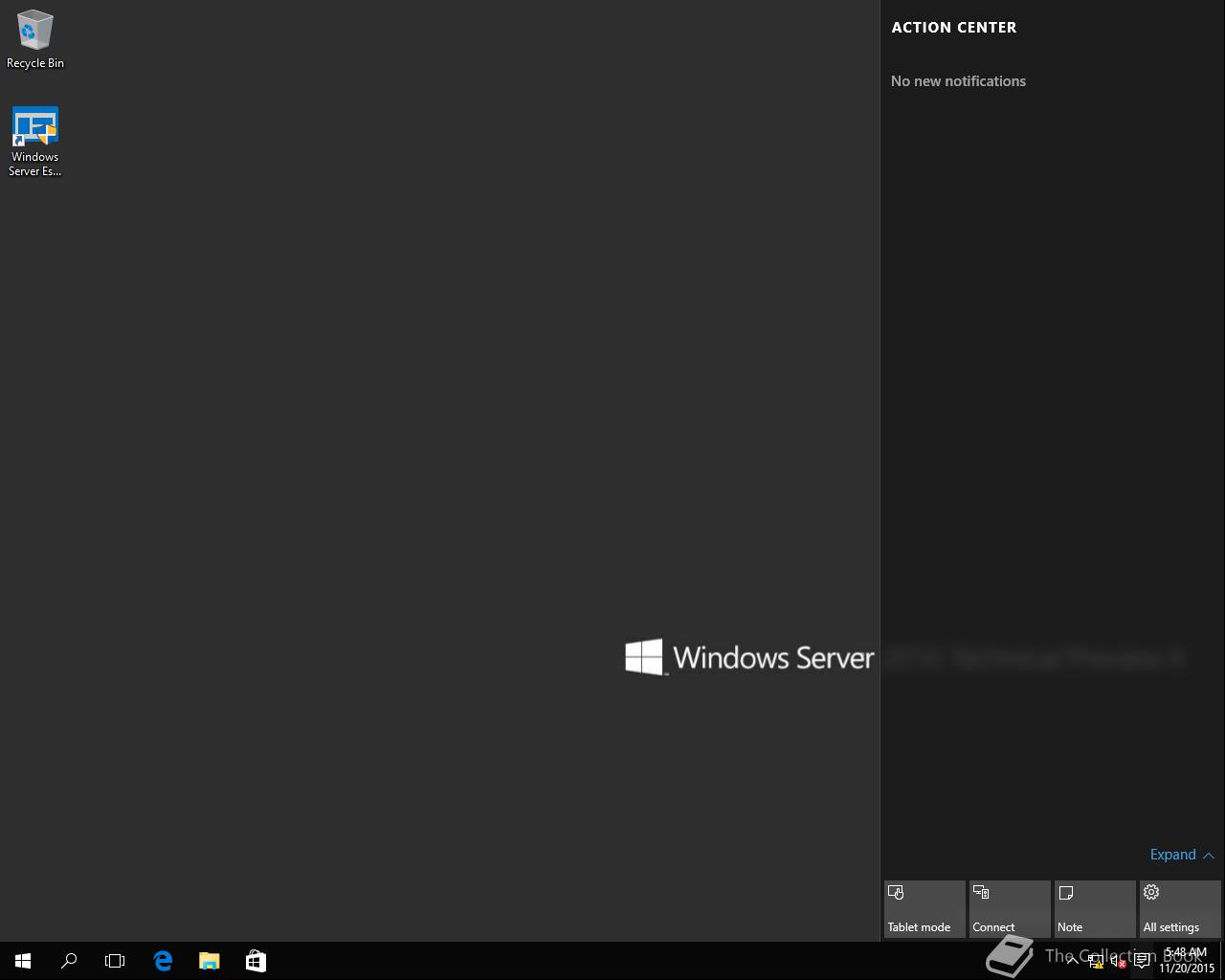Open All settings quick action
Viewport: 1225px width, 980px height.
click(1180, 909)
